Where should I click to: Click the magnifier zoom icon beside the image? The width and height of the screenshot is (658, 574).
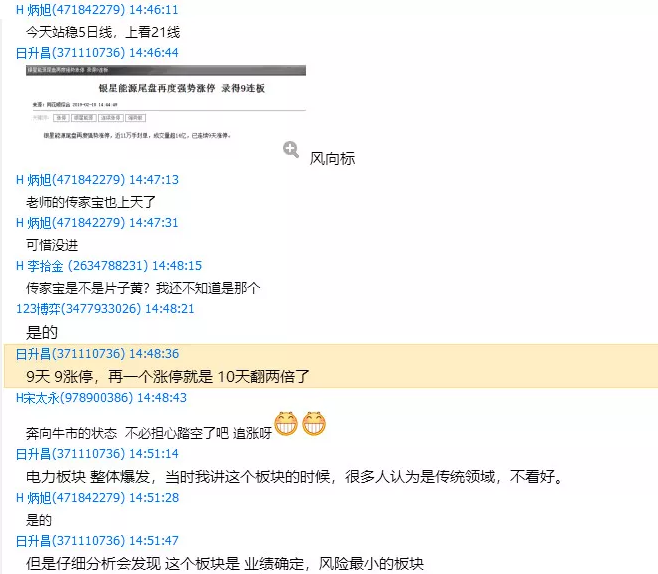(291, 150)
